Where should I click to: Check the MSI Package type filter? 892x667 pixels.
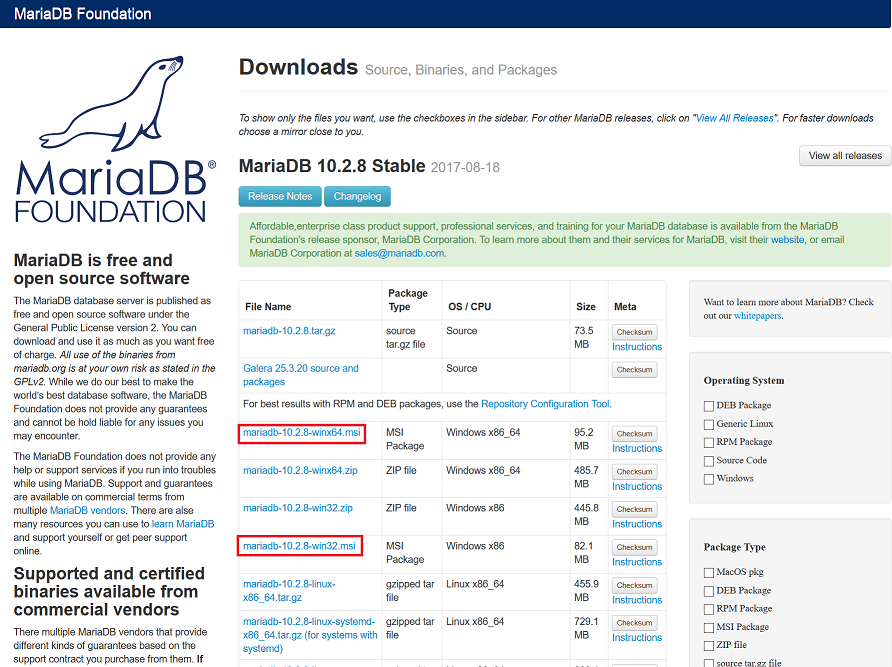click(709, 627)
